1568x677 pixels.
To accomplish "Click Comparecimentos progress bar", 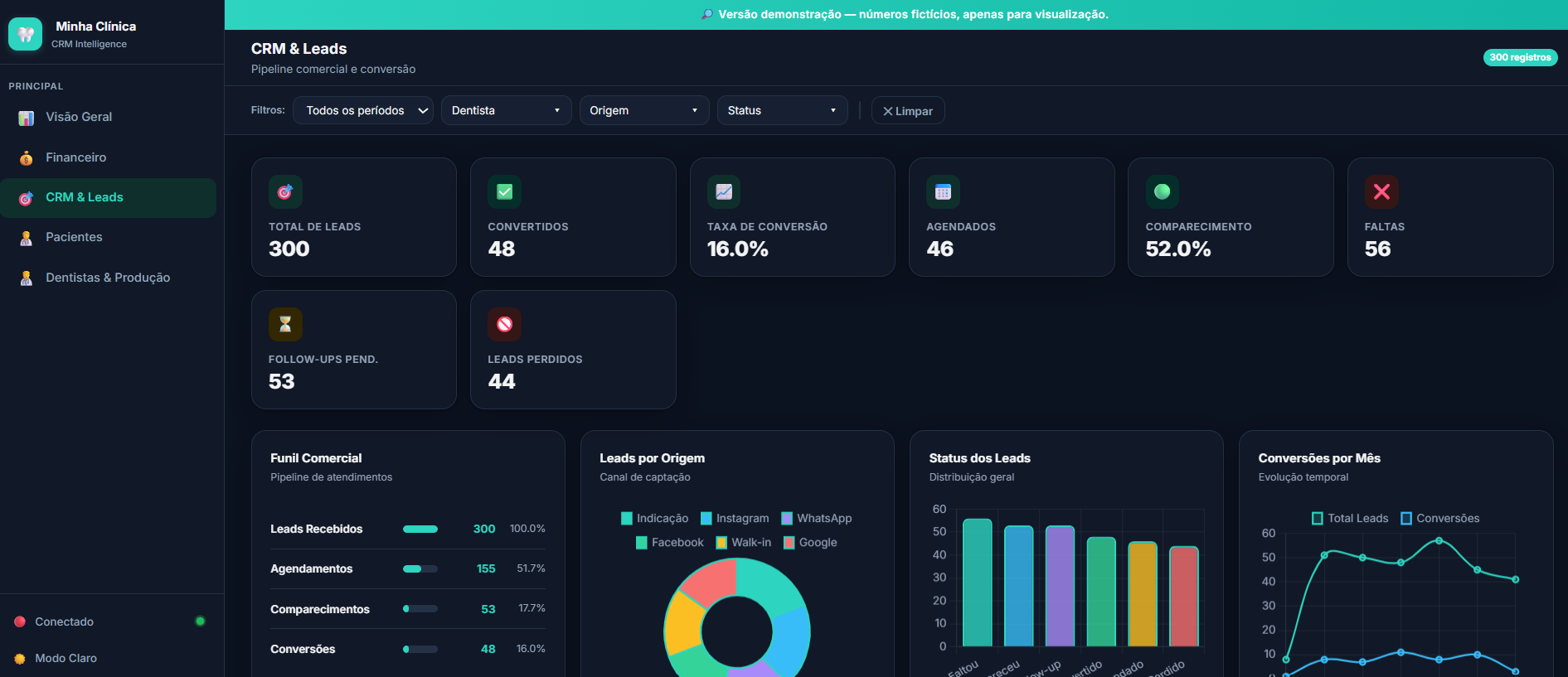I will pos(420,609).
